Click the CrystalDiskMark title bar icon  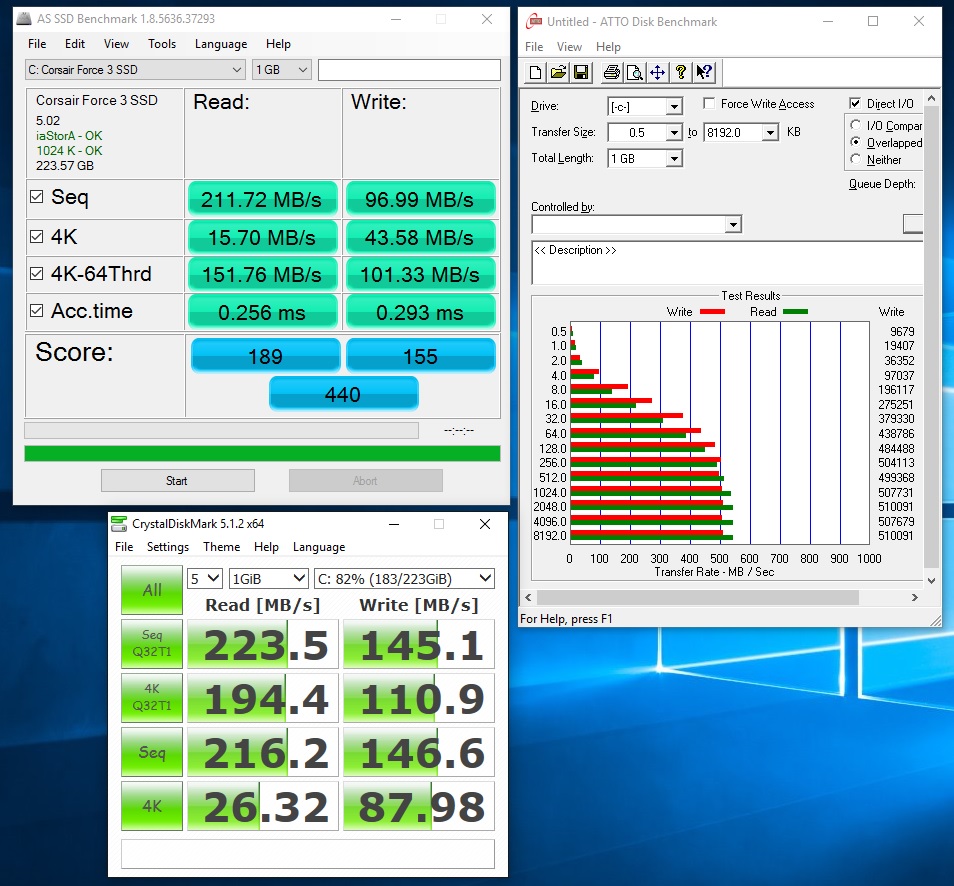tap(119, 523)
